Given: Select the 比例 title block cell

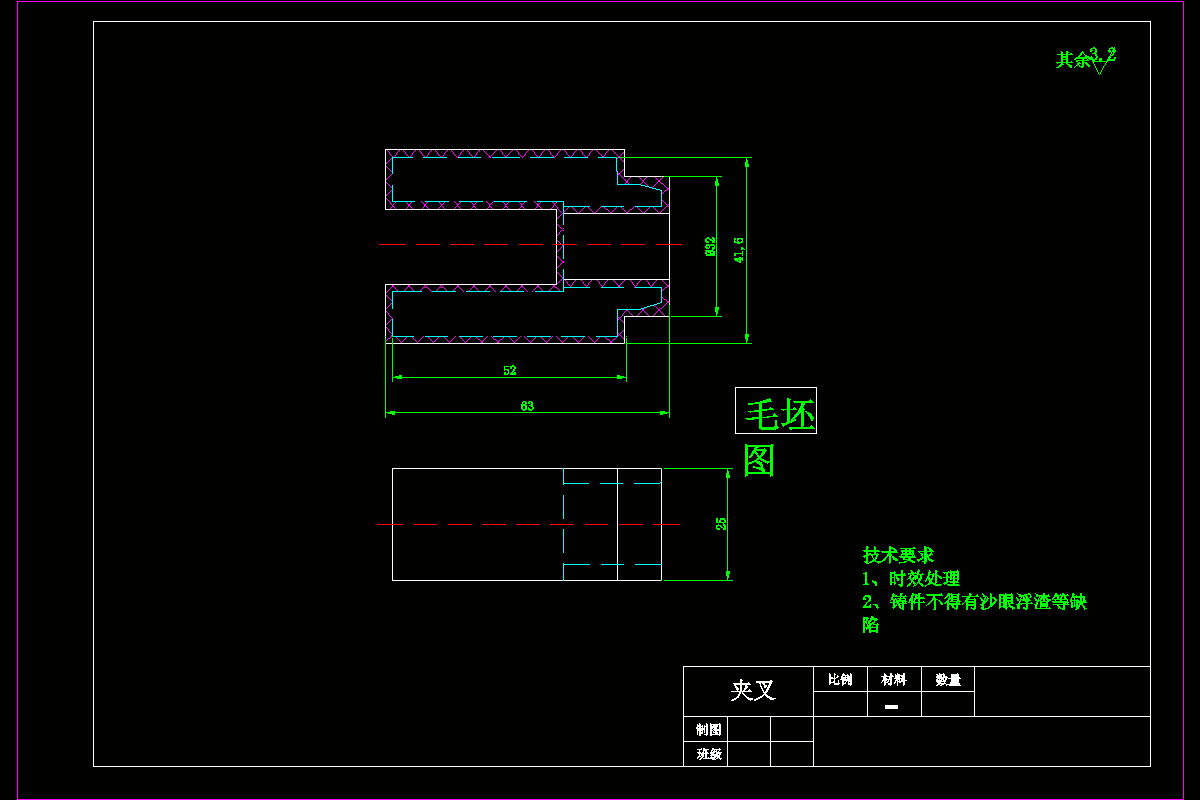Looking at the screenshot, I should pos(840,680).
